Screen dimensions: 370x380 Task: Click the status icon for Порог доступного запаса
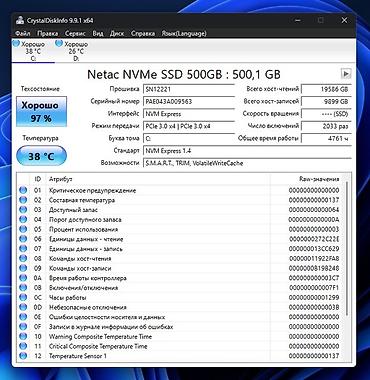point(23,220)
